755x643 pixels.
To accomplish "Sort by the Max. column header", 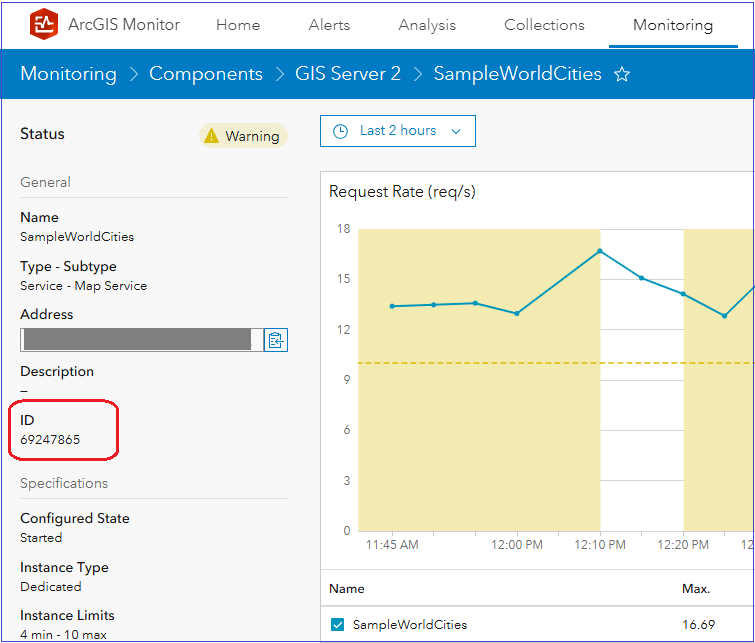I will (696, 589).
